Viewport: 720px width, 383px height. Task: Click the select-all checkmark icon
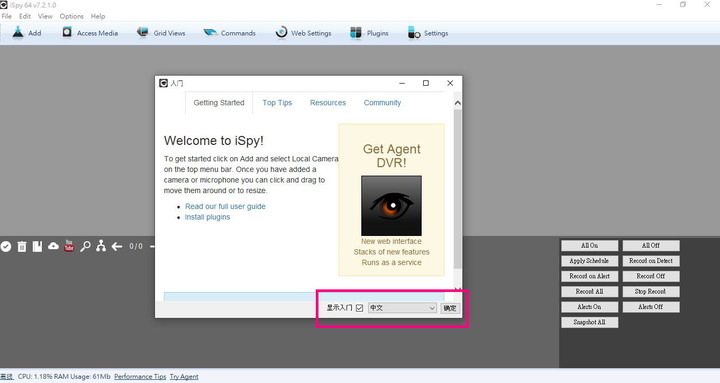pos(6,247)
